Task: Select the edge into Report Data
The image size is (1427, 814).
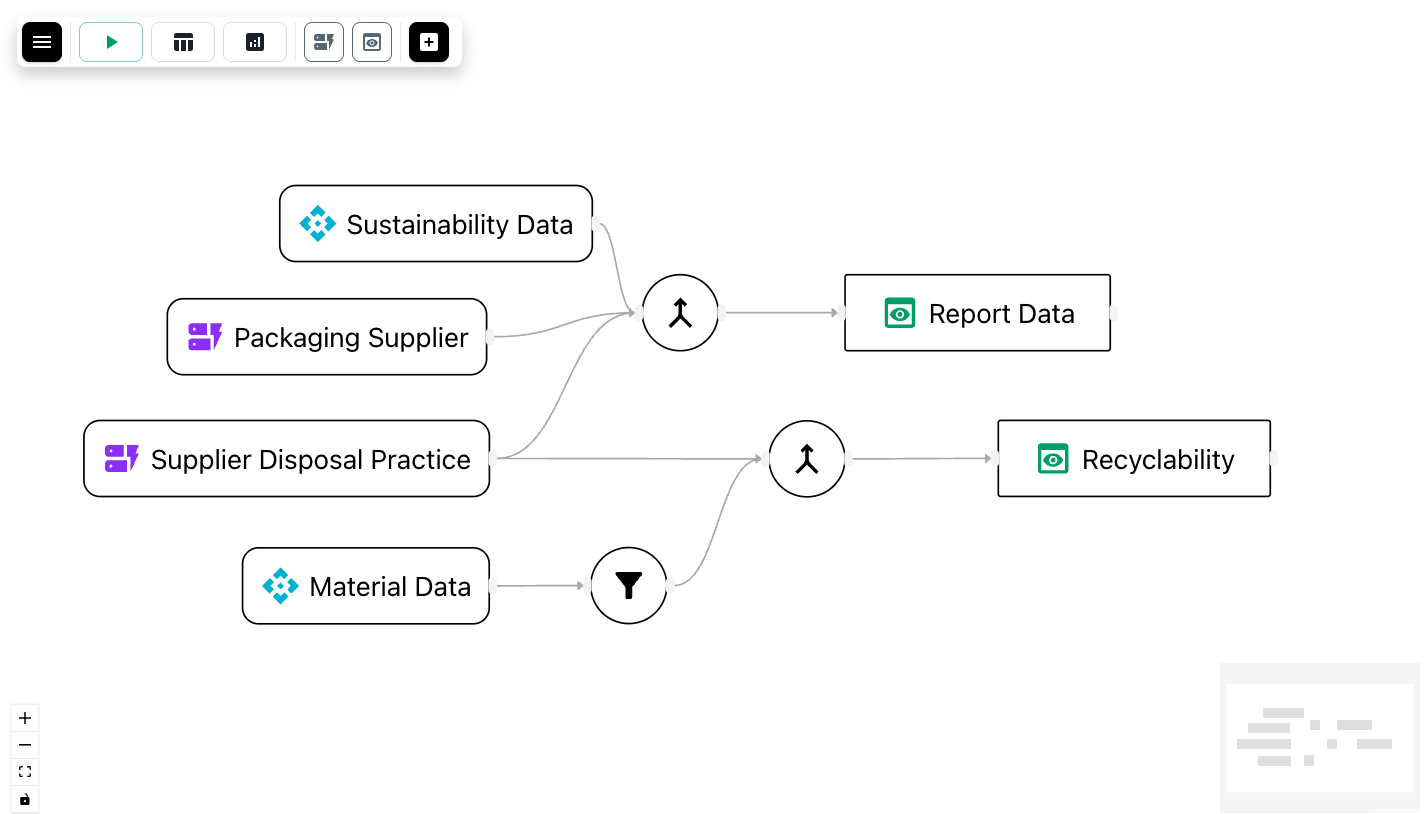Action: pyautogui.click(x=781, y=313)
